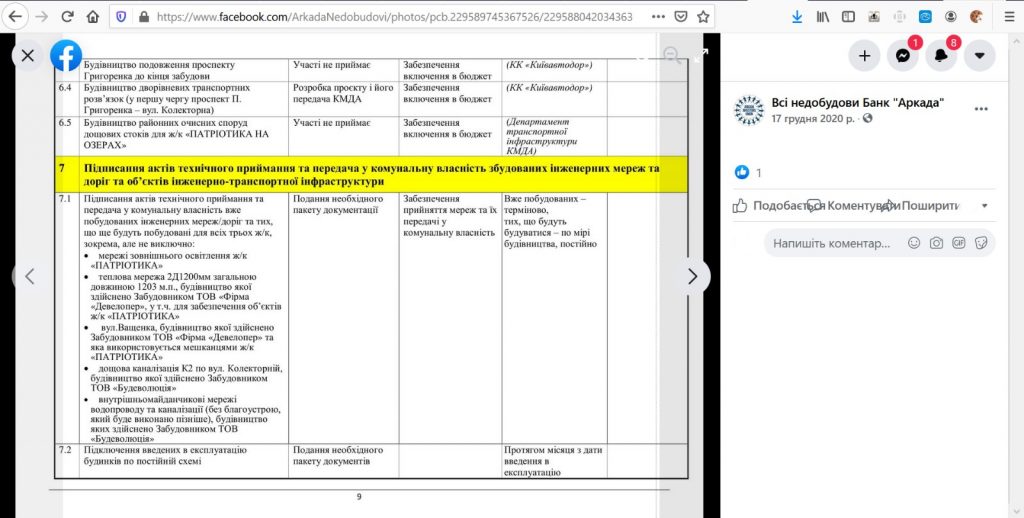Zoom out the photo with magnifier minus
Viewport: 1024px width, 518px height.
tap(672, 56)
